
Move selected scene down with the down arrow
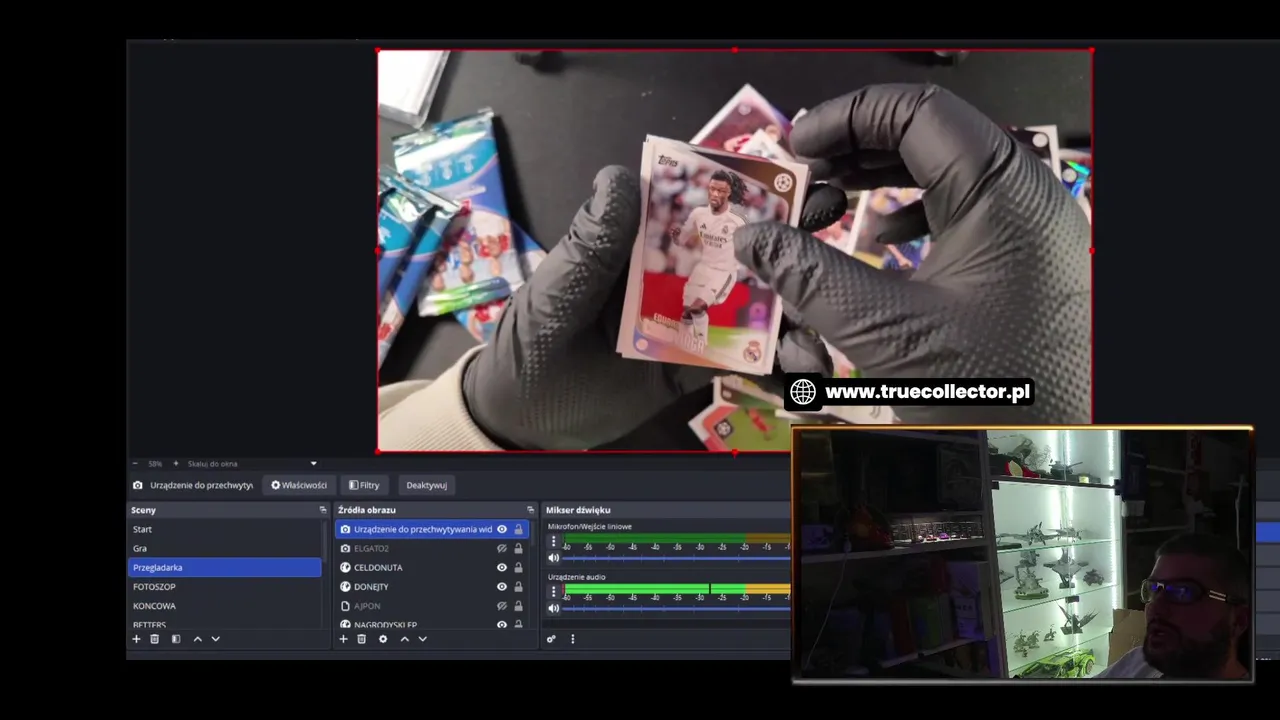[215, 639]
